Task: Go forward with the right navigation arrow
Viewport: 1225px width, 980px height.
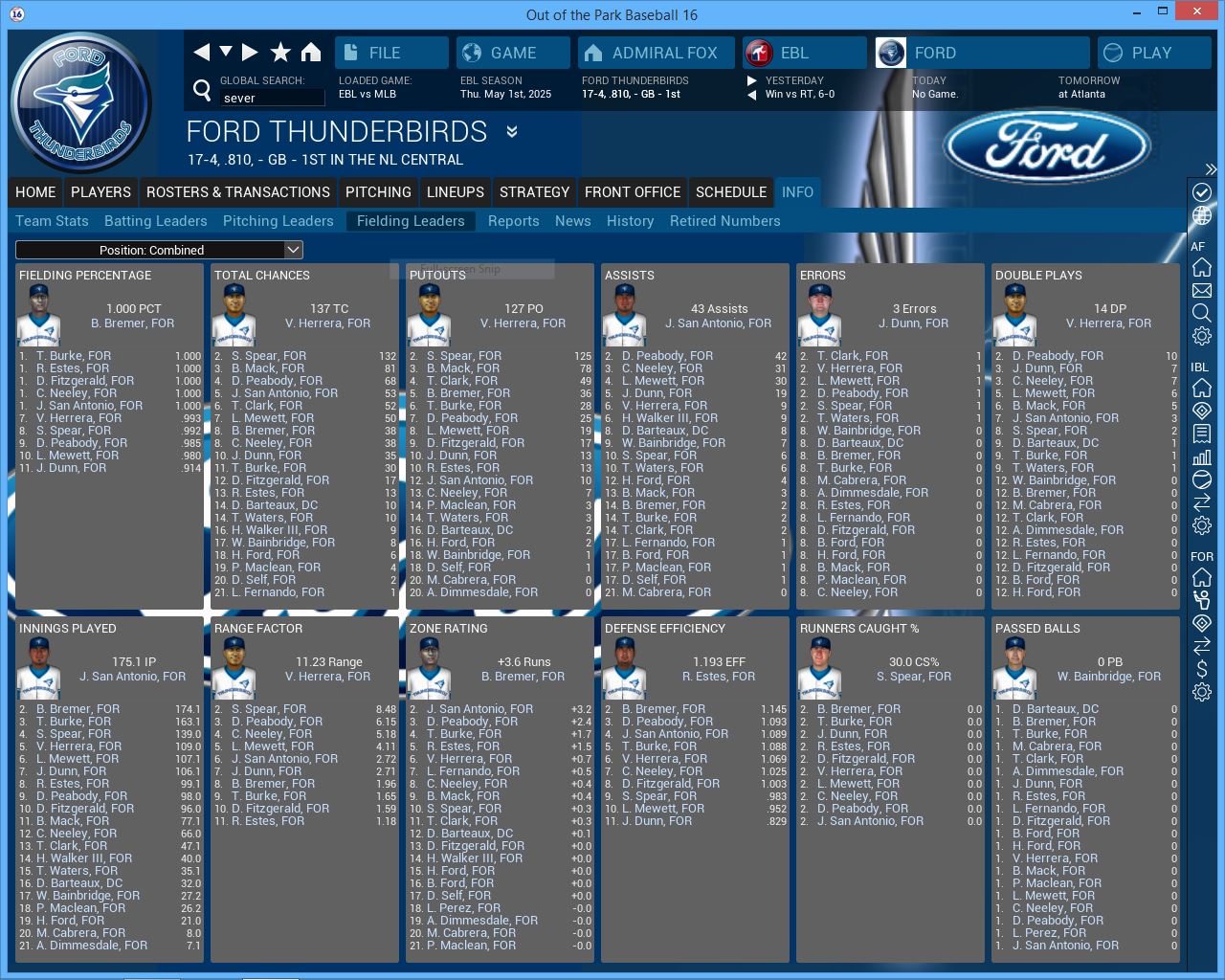Action: 250,52
